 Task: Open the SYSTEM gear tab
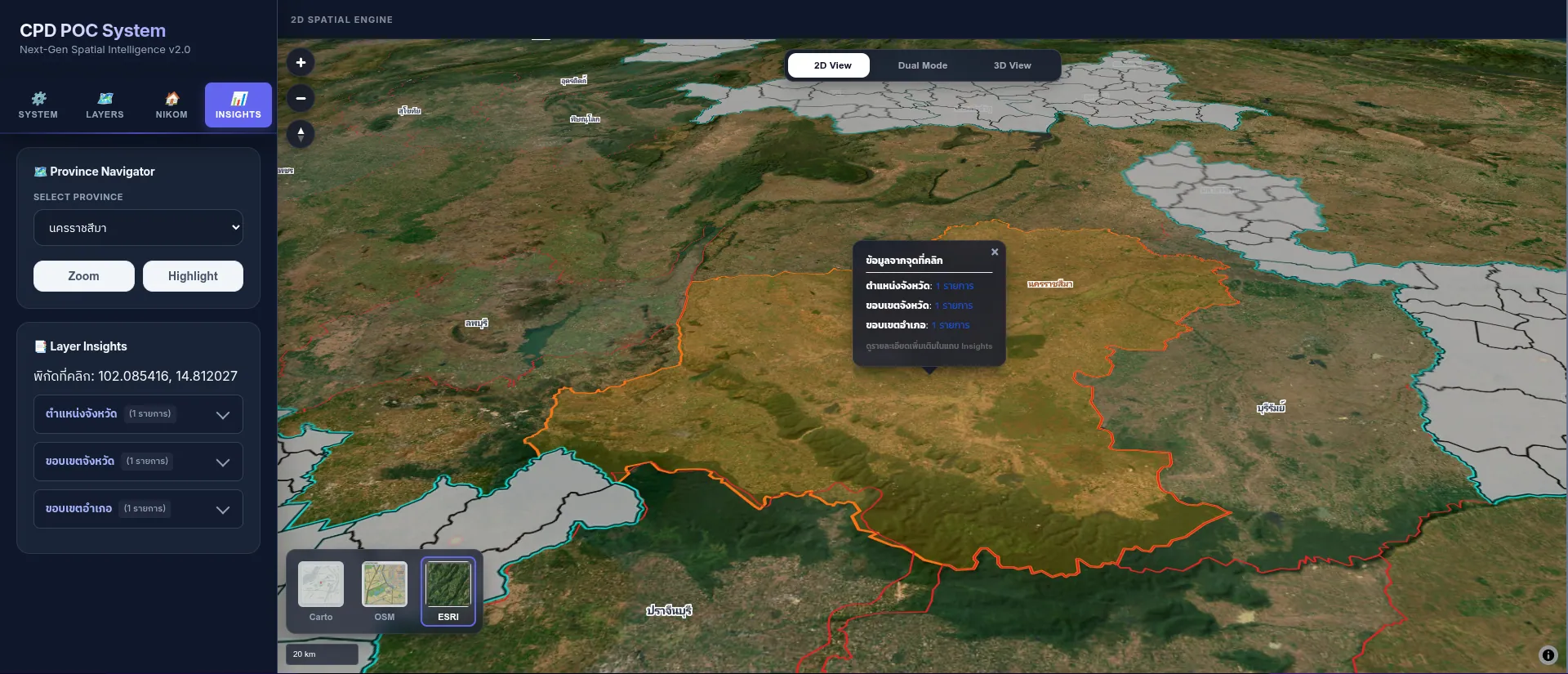(38, 105)
